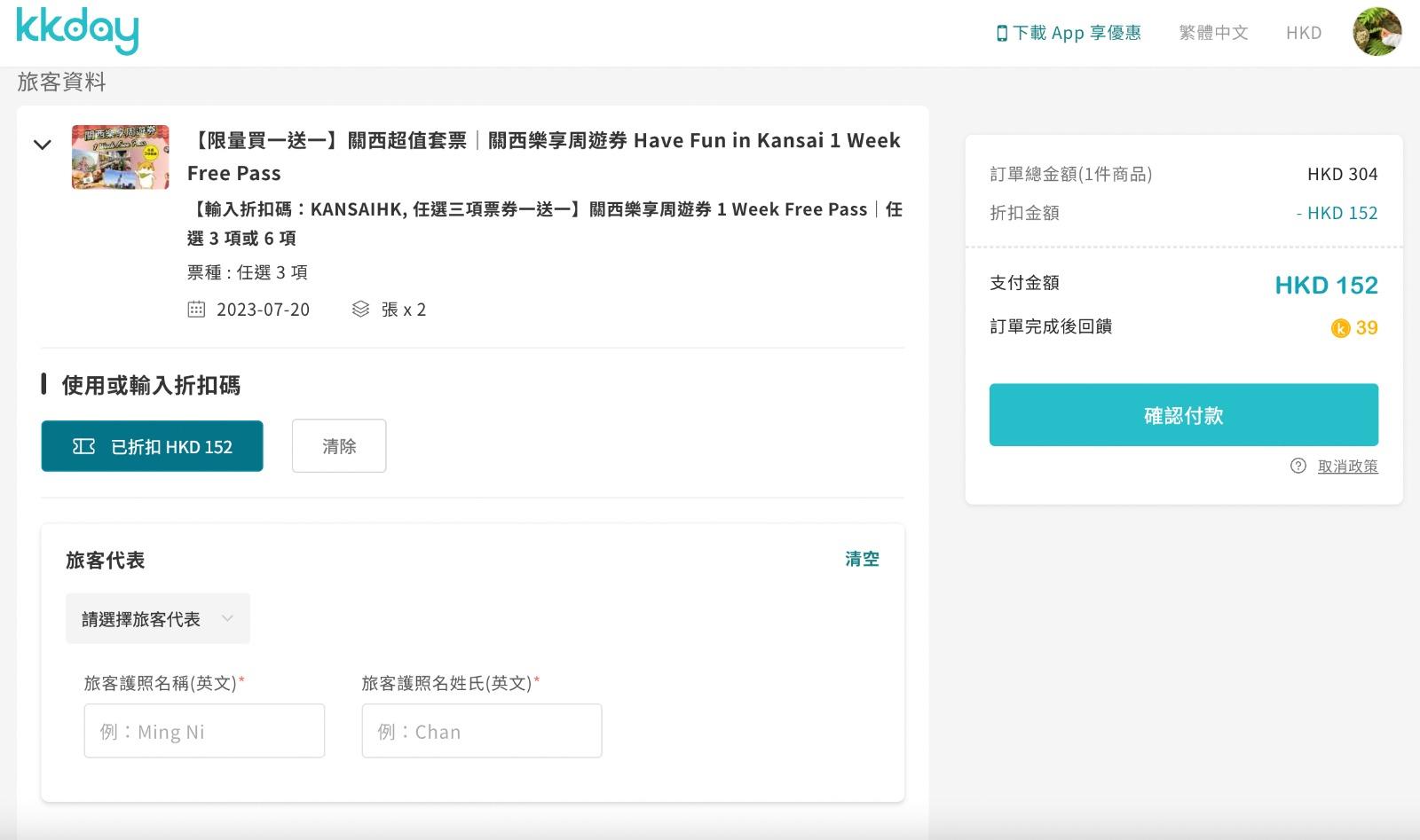Open the 取消政策 cancellation policy link
The width and height of the screenshot is (1420, 840).
[x=1347, y=466]
